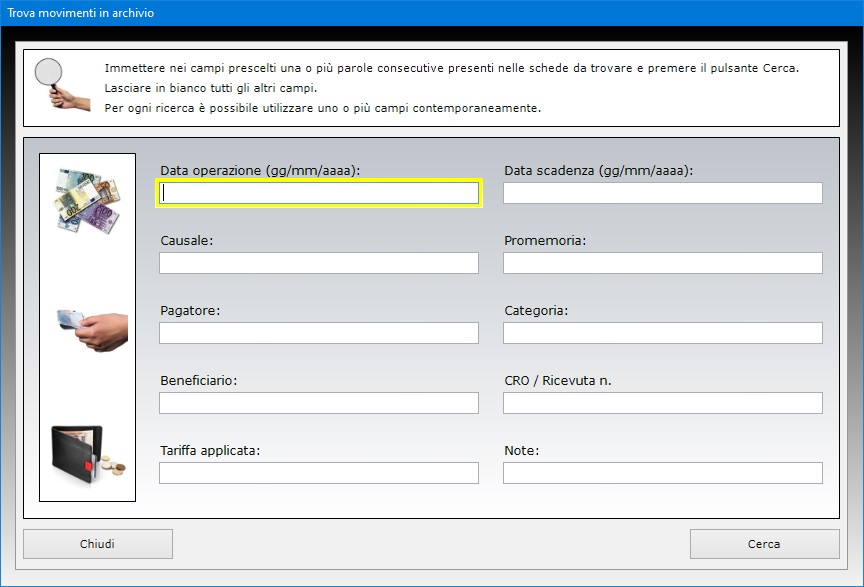Screen dimensions: 864x587
Task: Click the 'Data scadenza (gg/mm/aaaa):' label
Action: pos(598,171)
